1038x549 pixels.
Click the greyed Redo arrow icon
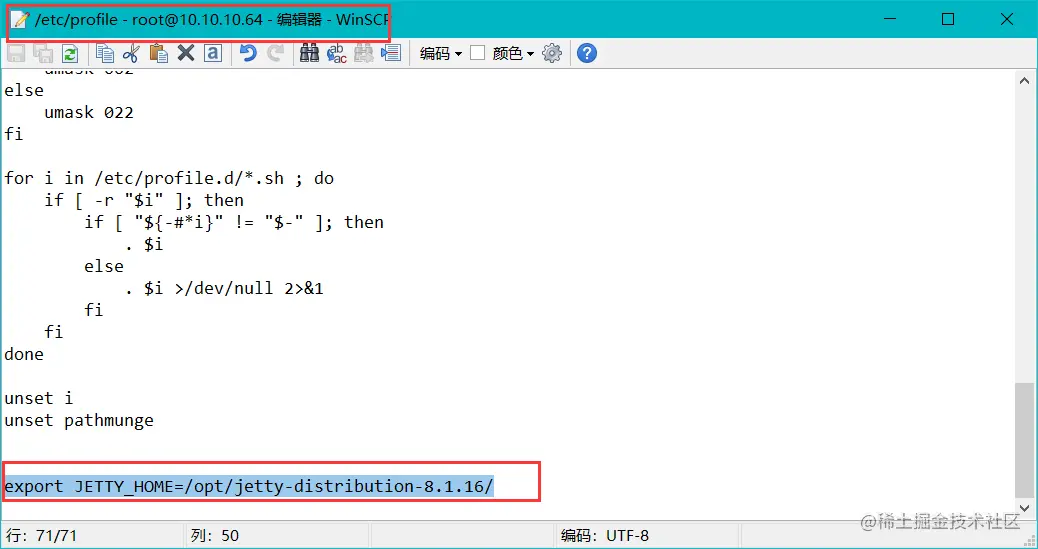pos(275,53)
